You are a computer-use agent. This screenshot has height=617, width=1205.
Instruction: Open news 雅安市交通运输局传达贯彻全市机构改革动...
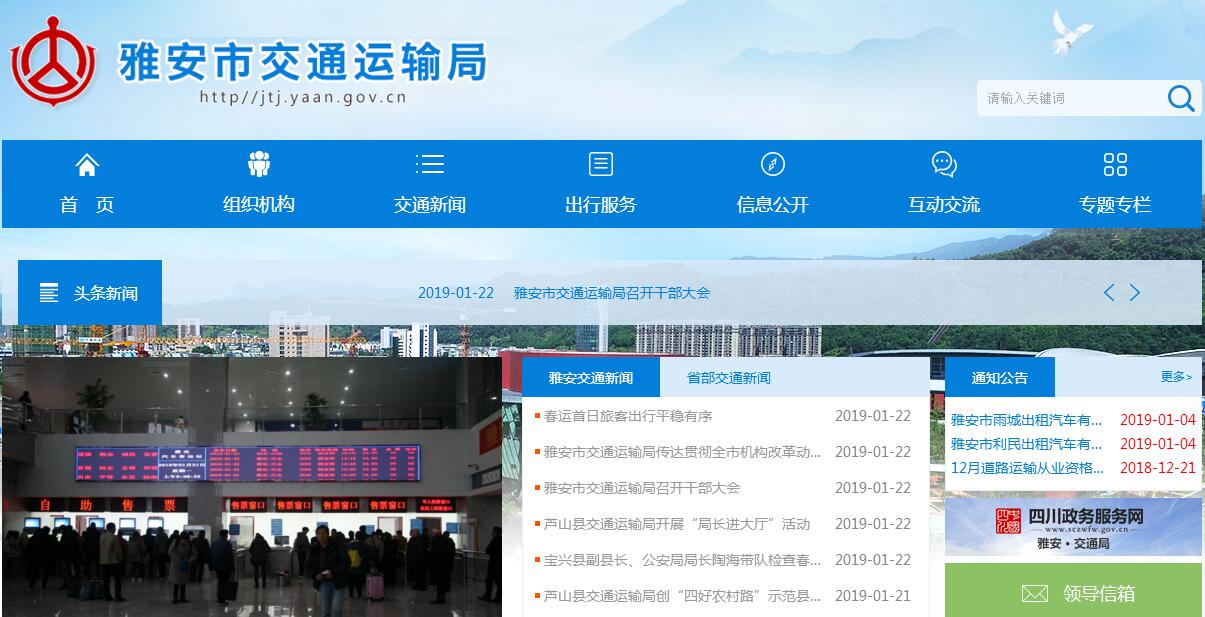tap(683, 452)
